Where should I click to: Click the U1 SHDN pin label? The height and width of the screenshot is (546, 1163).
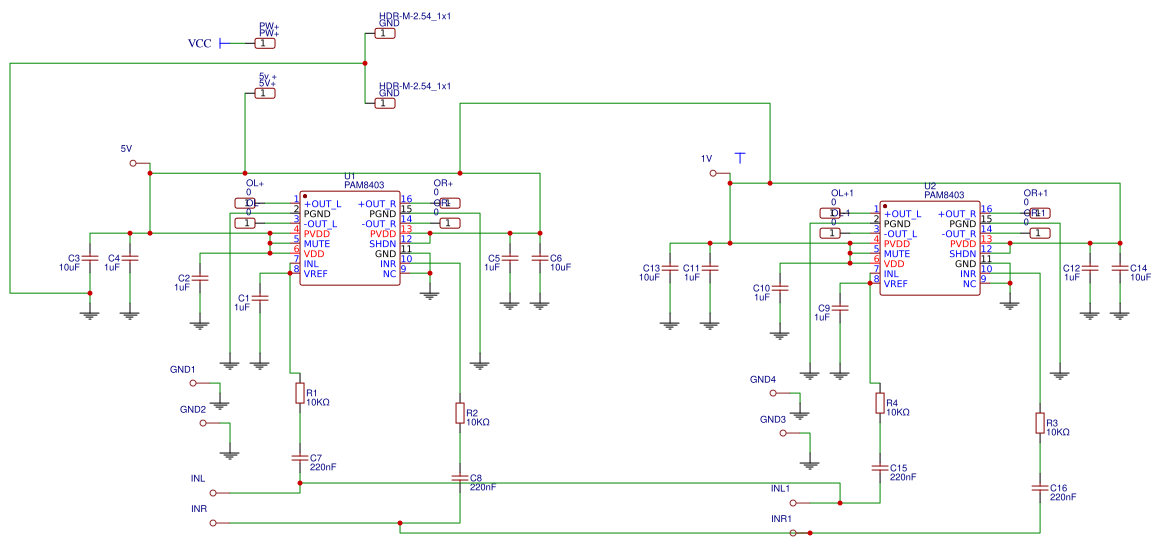click(383, 243)
